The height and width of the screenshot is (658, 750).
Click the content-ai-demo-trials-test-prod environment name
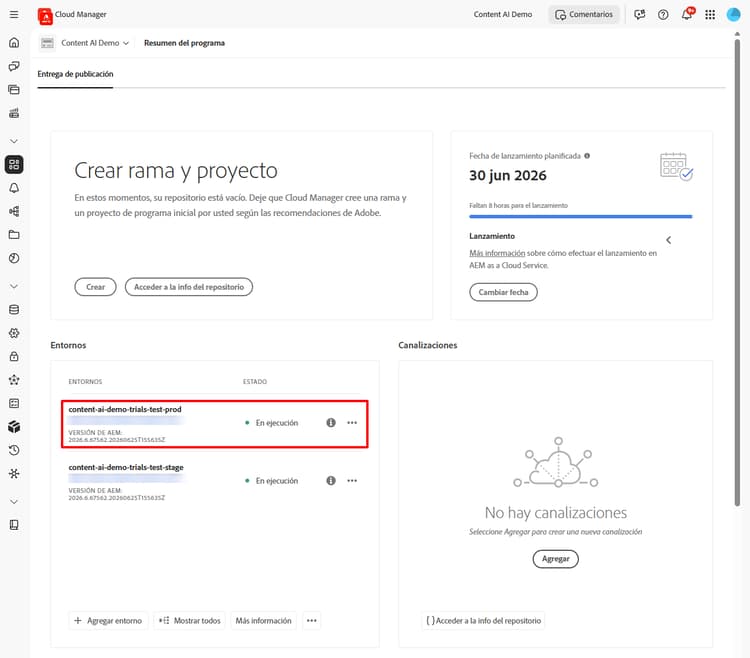coord(125,409)
